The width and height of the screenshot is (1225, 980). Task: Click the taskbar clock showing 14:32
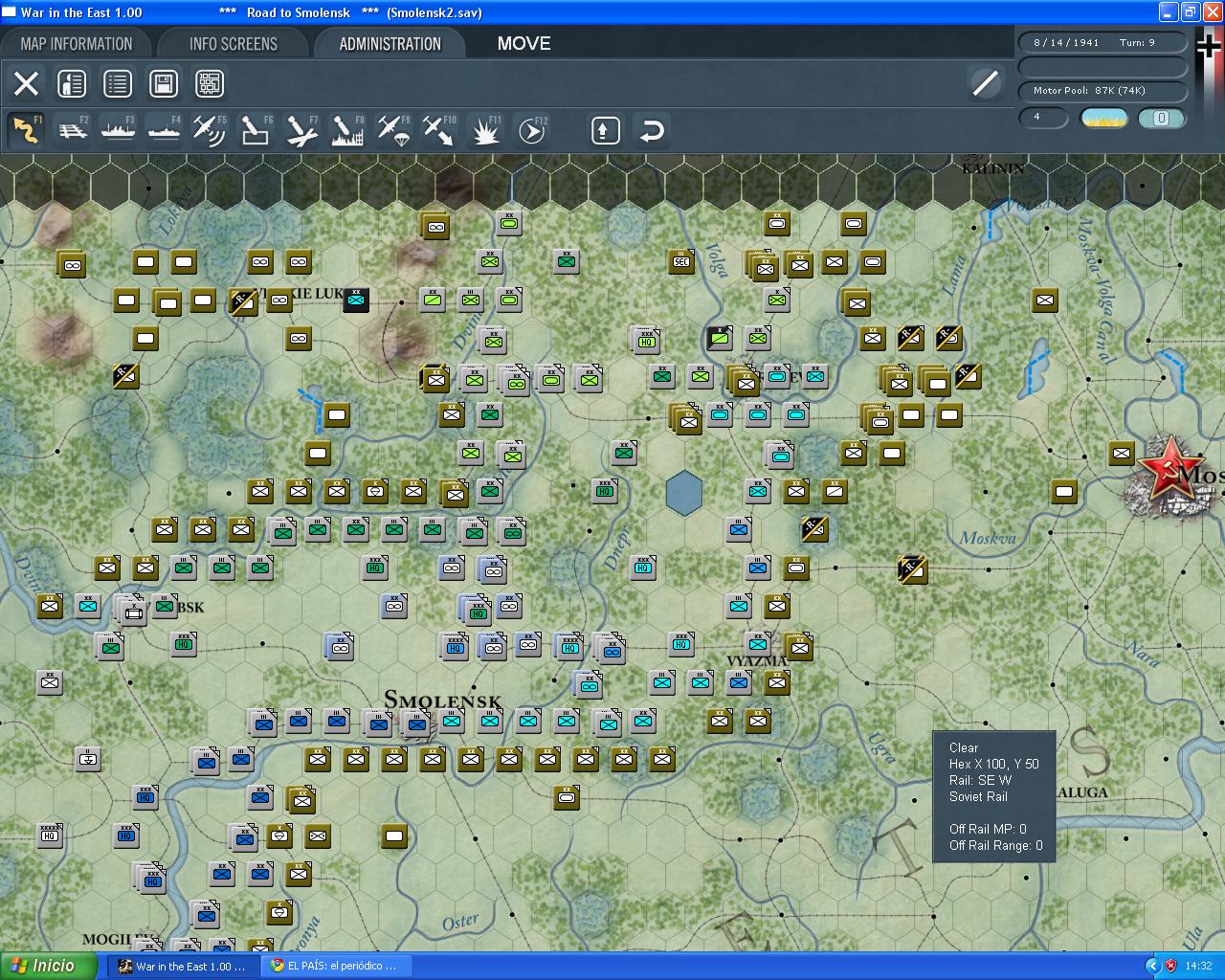(x=1199, y=967)
